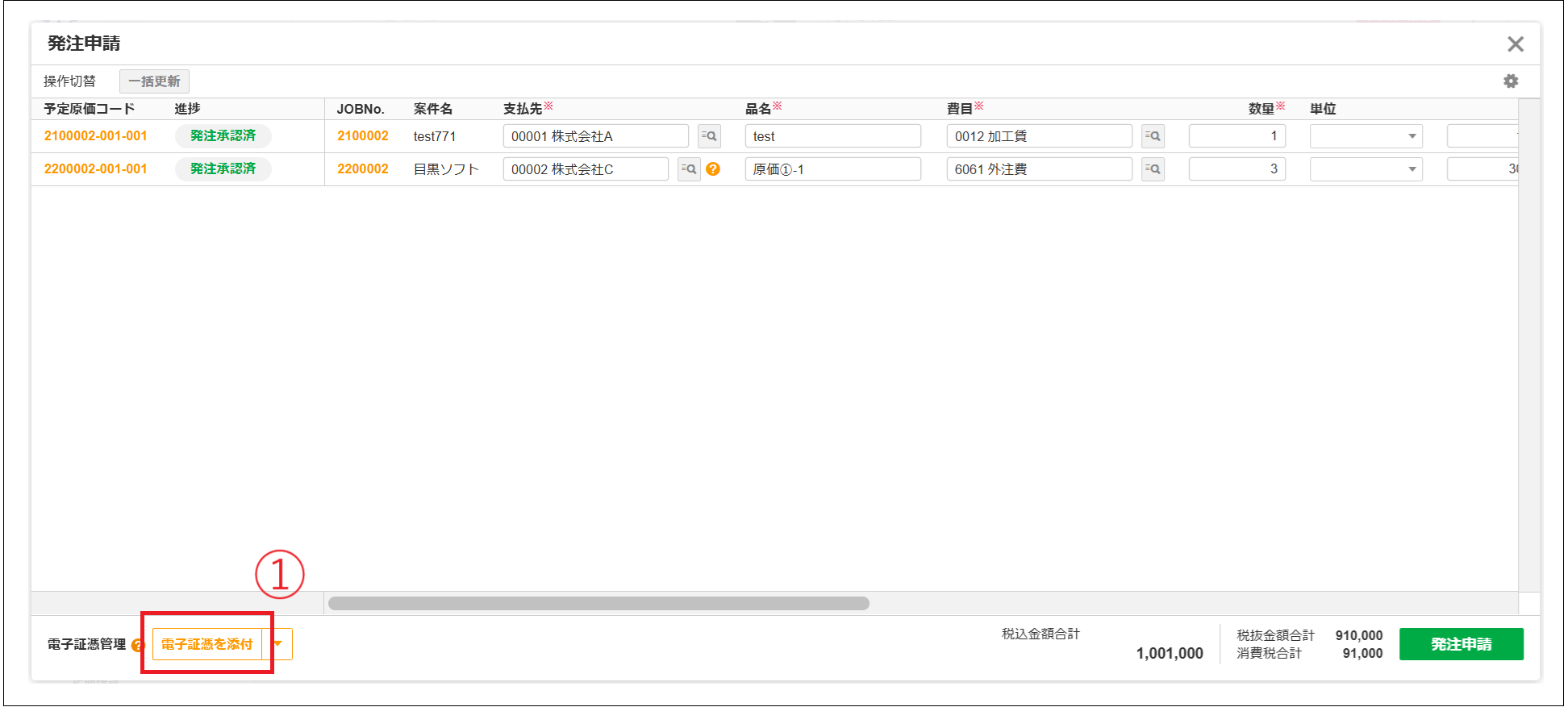
Task: Click the 一括更新 button
Action: pyautogui.click(x=154, y=81)
